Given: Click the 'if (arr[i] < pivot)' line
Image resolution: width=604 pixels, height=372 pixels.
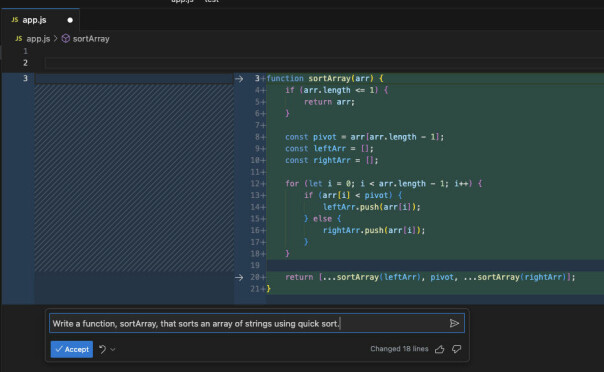Looking at the screenshot, I should [352, 195].
